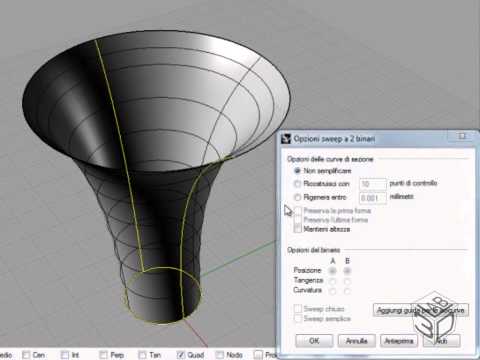Toggle the Mantieni altezza checkbox

[298, 229]
